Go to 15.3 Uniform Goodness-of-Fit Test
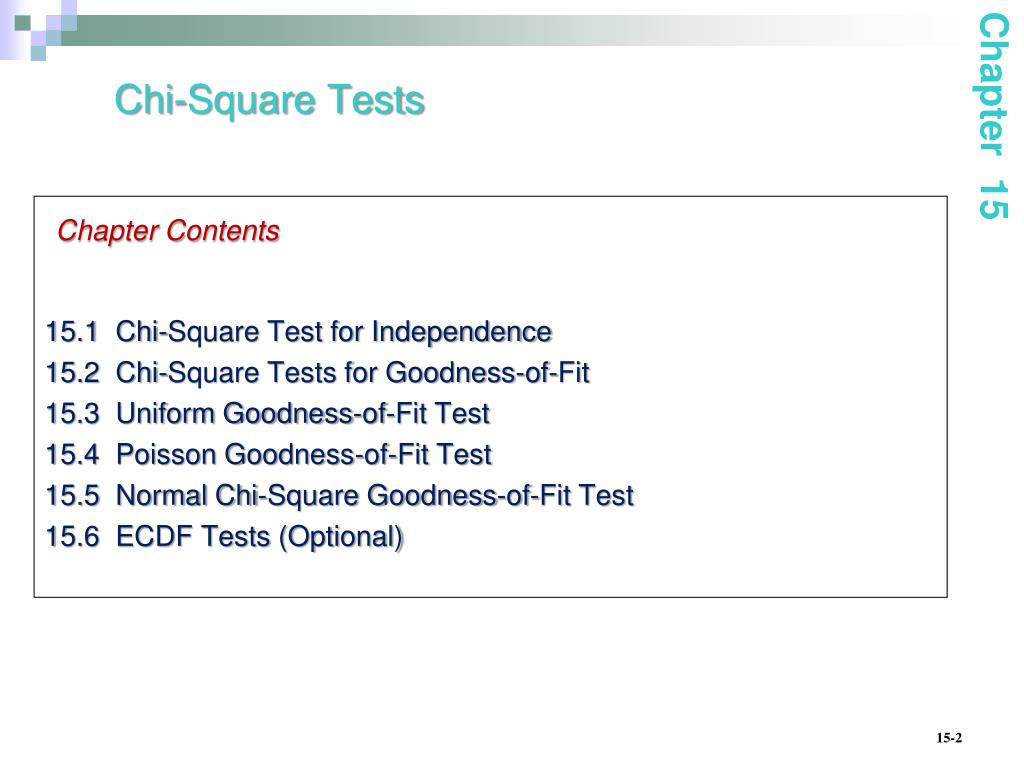 click(x=268, y=413)
